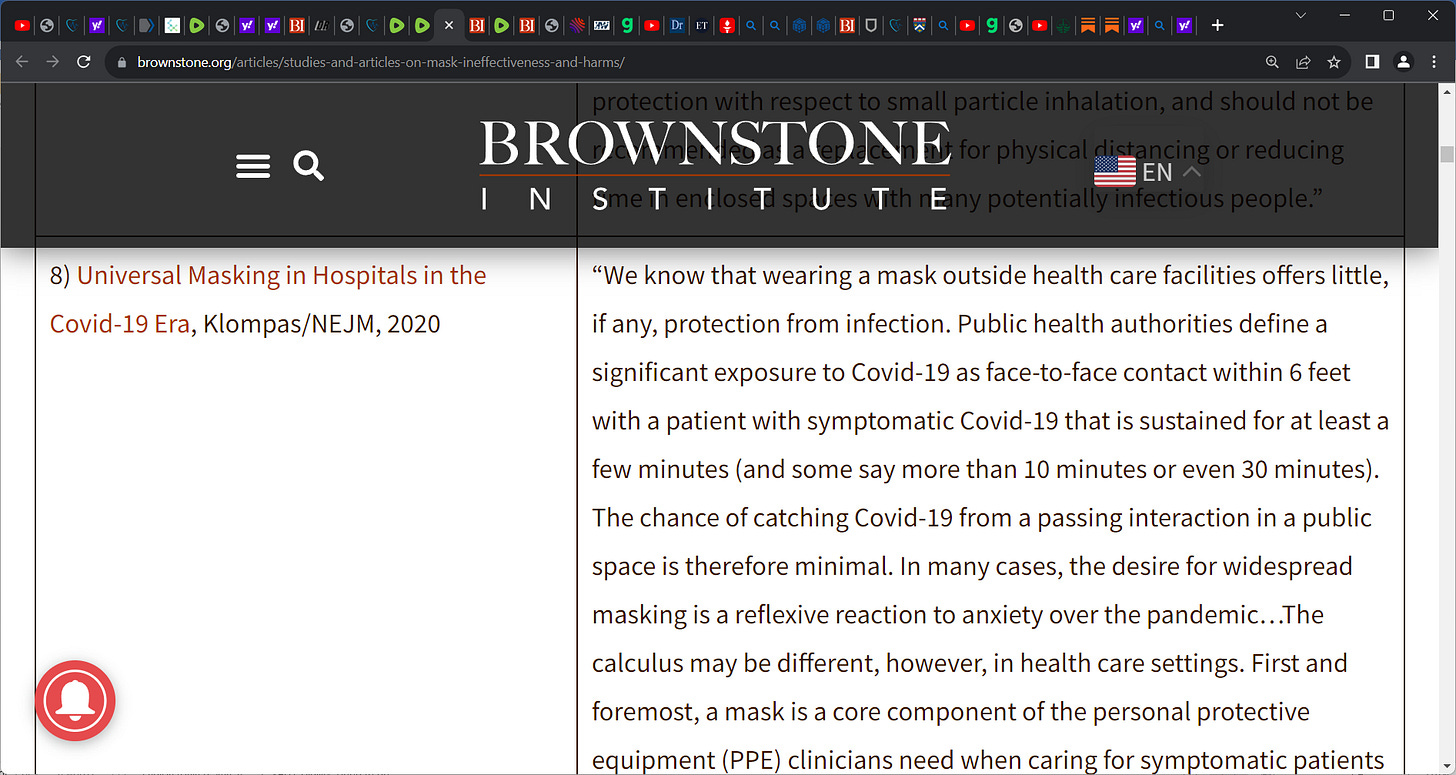Image resolution: width=1456 pixels, height=775 pixels.
Task: Open the Brownstone hamburger menu
Action: click(x=253, y=166)
